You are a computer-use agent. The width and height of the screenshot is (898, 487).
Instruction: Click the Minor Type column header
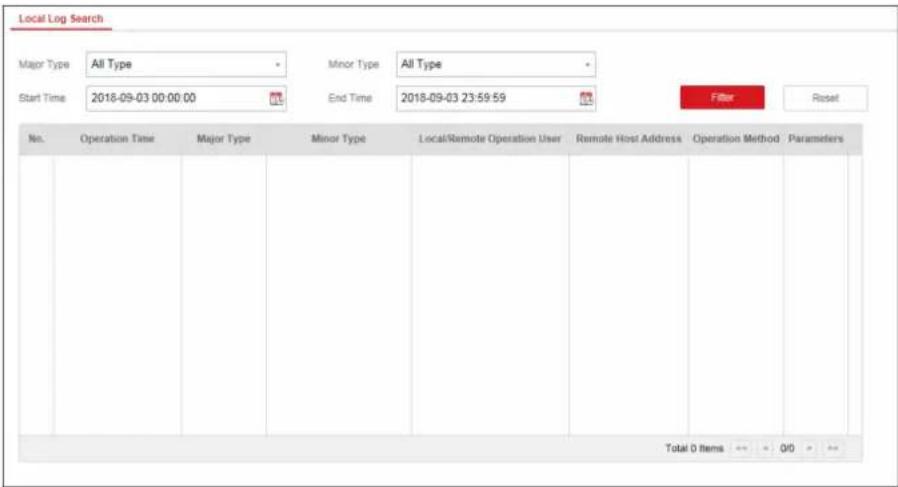338,139
